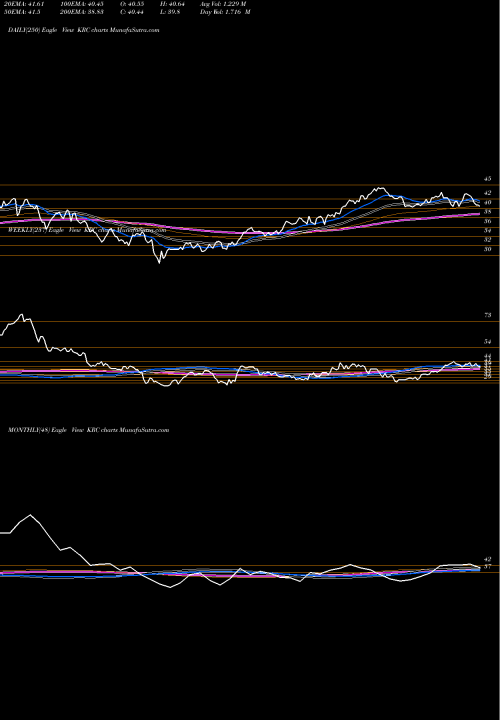The image size is (500, 720).
Task: Select the low price 'L:' readout
Action: pos(170,12)
